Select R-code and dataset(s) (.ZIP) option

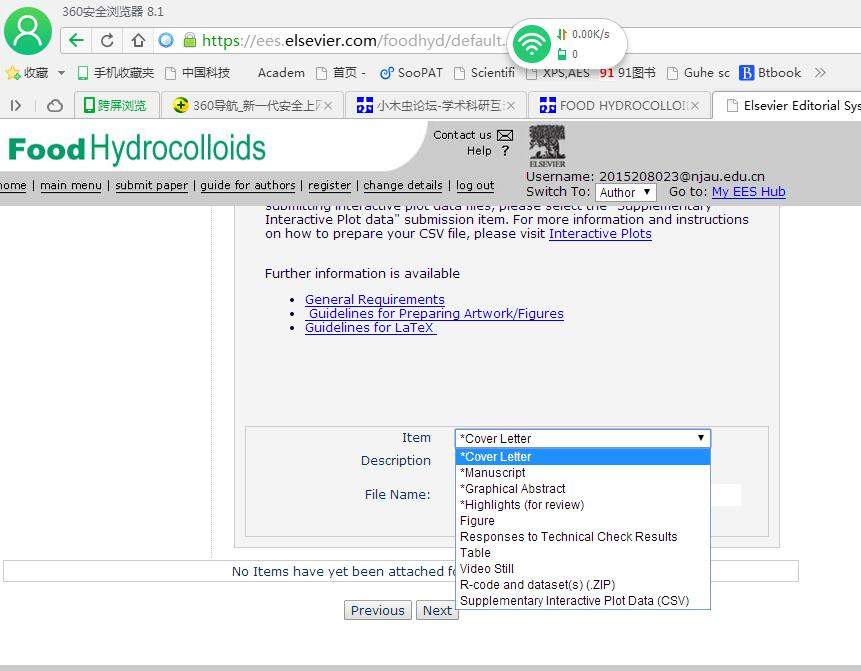[x=583, y=585]
